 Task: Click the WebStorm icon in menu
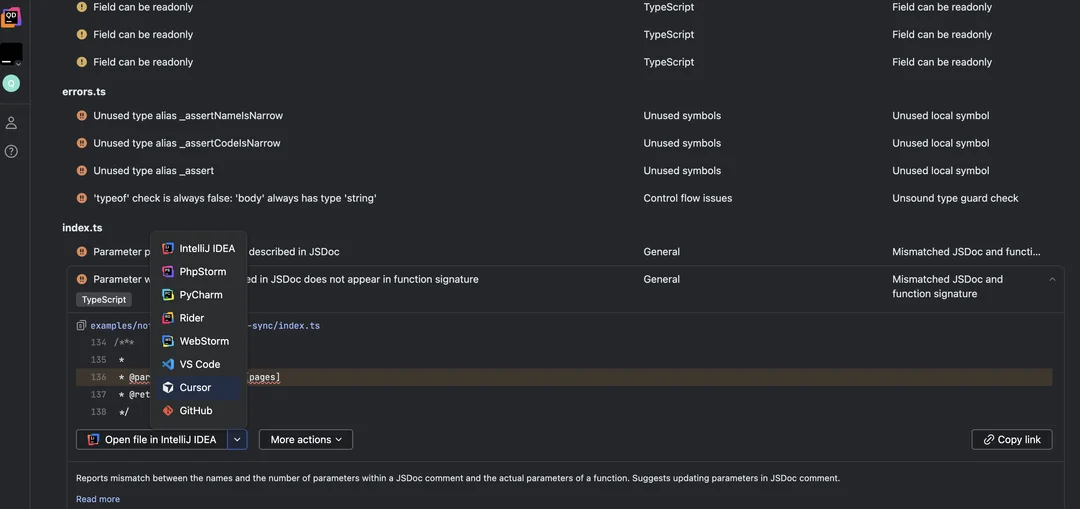tap(167, 341)
